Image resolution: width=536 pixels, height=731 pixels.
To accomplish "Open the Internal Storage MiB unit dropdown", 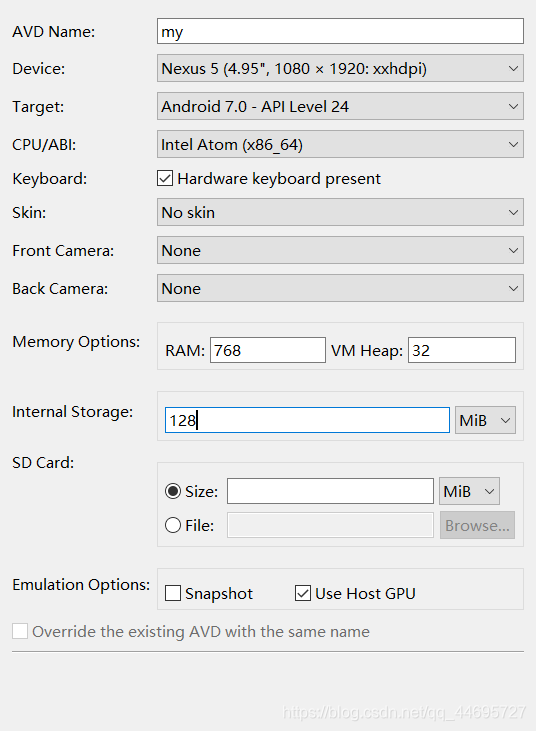I will [x=485, y=420].
